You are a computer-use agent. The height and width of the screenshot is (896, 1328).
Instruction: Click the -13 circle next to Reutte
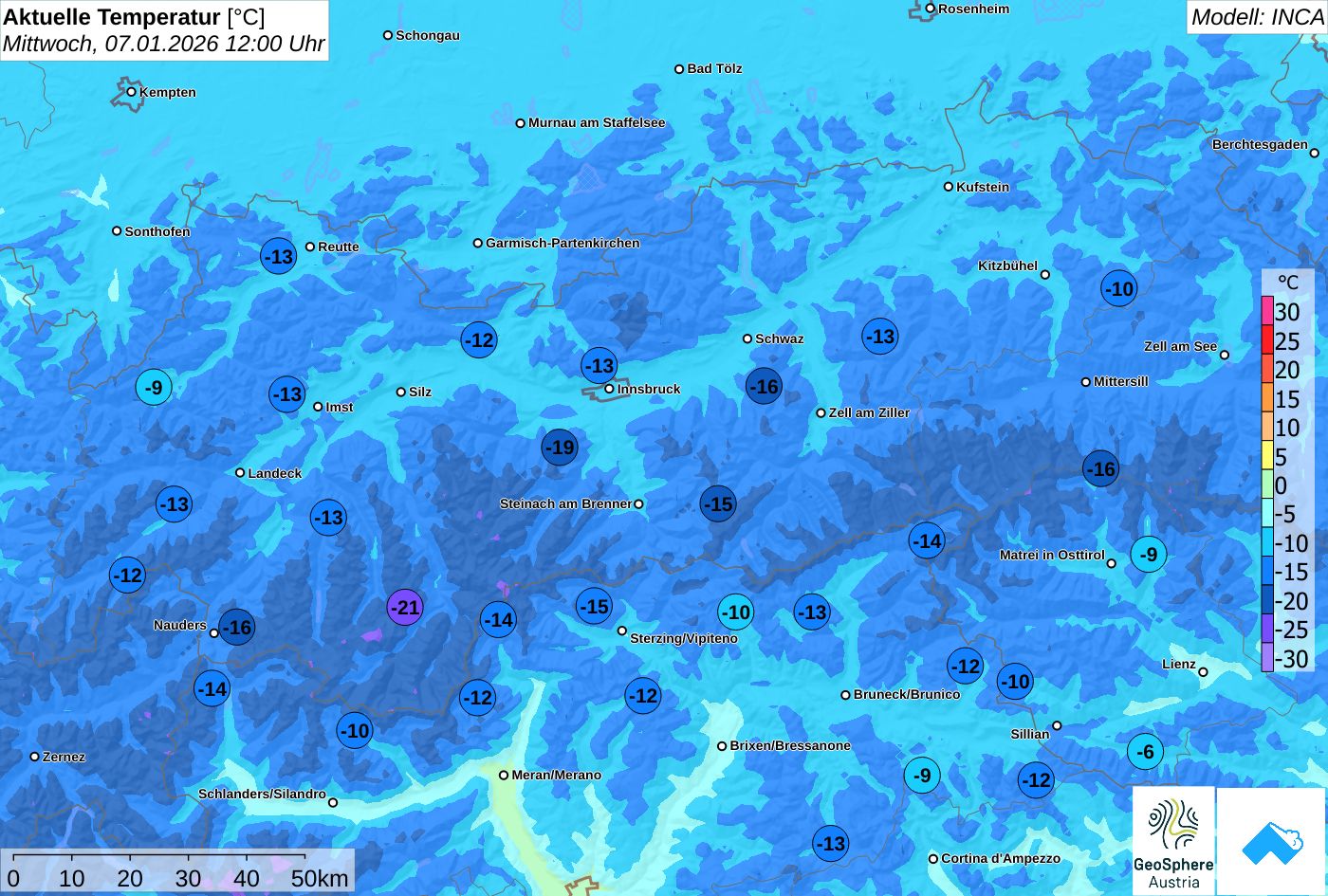(x=278, y=256)
